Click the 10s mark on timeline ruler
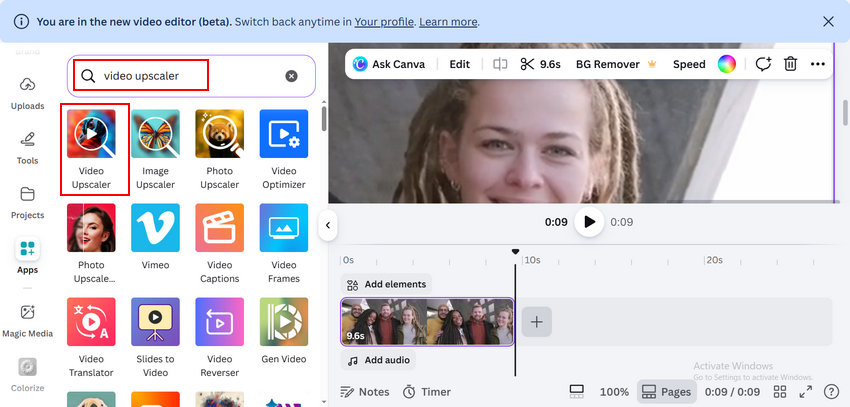 532,260
